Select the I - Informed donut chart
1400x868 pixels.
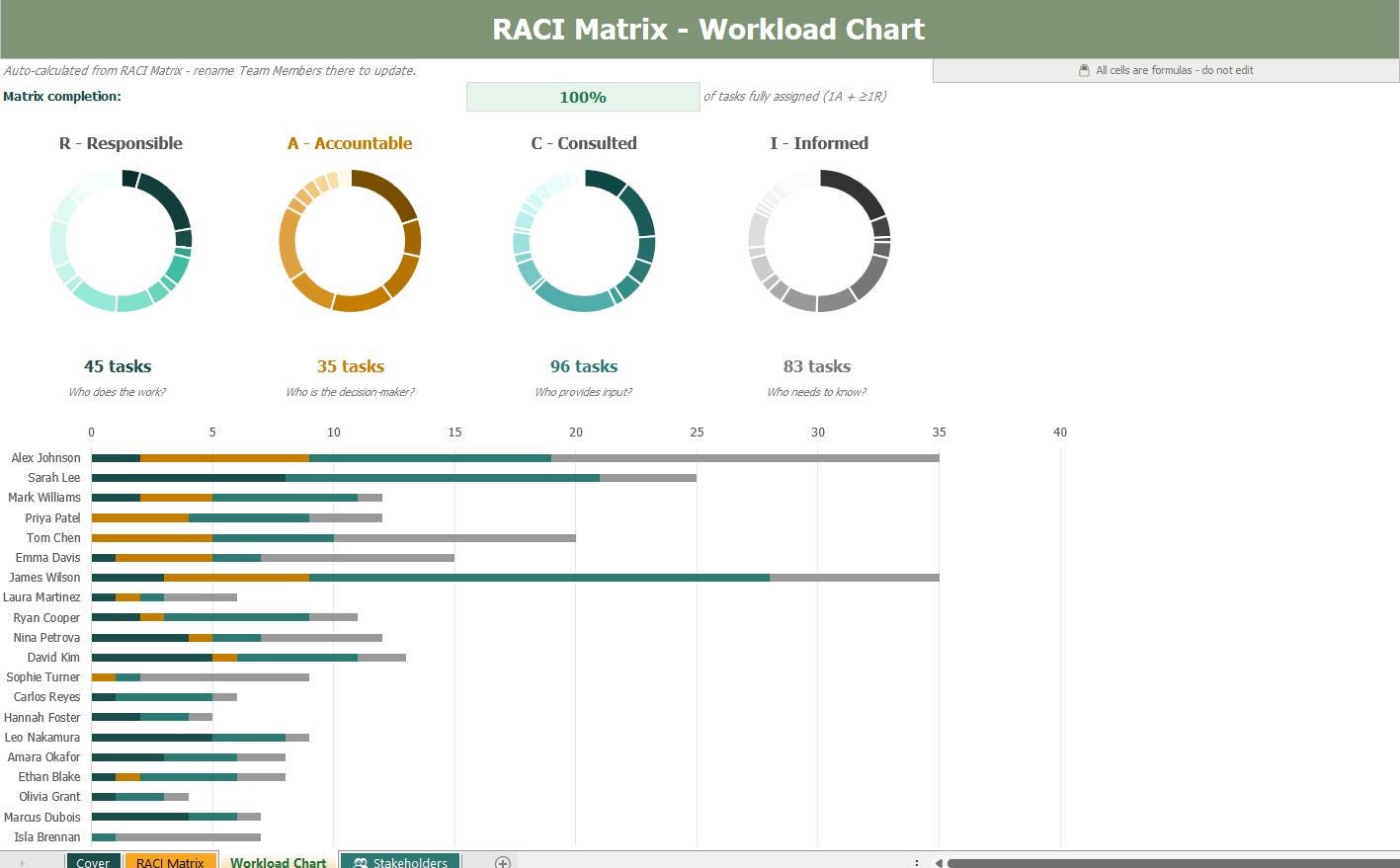pos(819,241)
